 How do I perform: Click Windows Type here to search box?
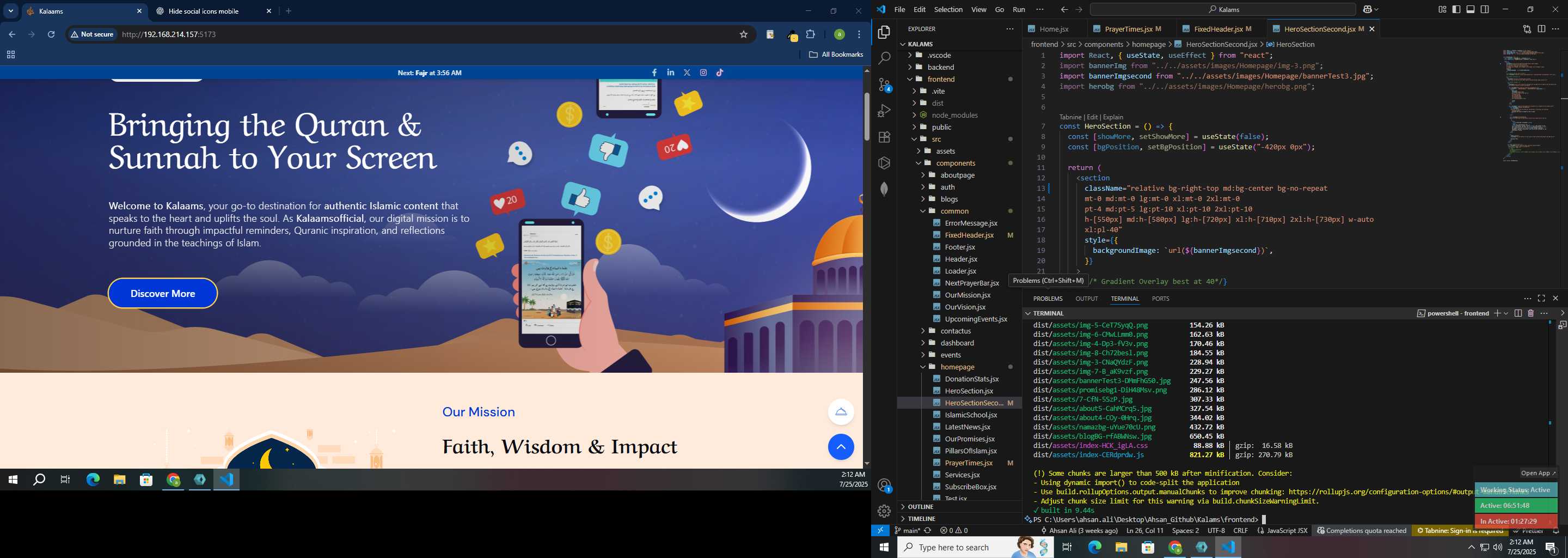point(976,547)
